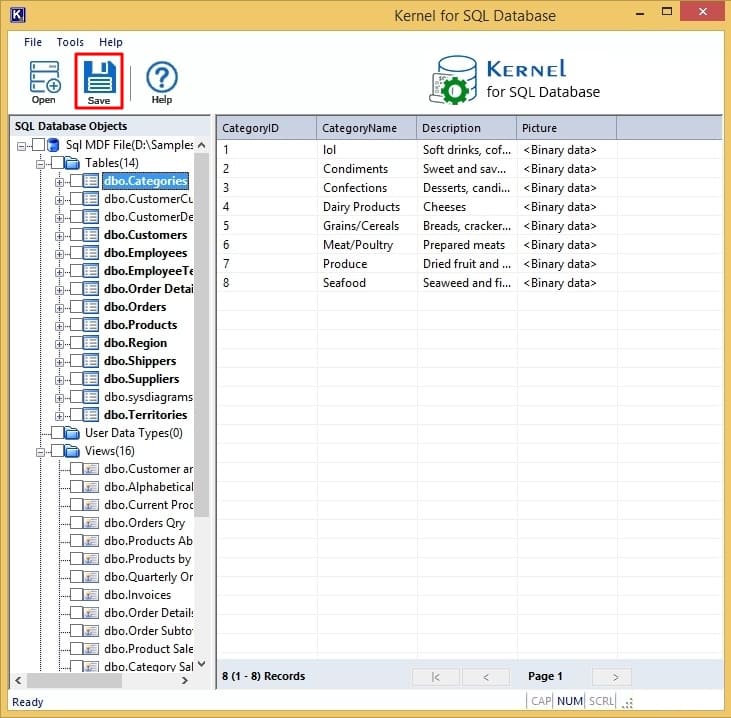731x718 pixels.
Task: Select the dbo.EmployeeTe table item
Action: pos(148,271)
